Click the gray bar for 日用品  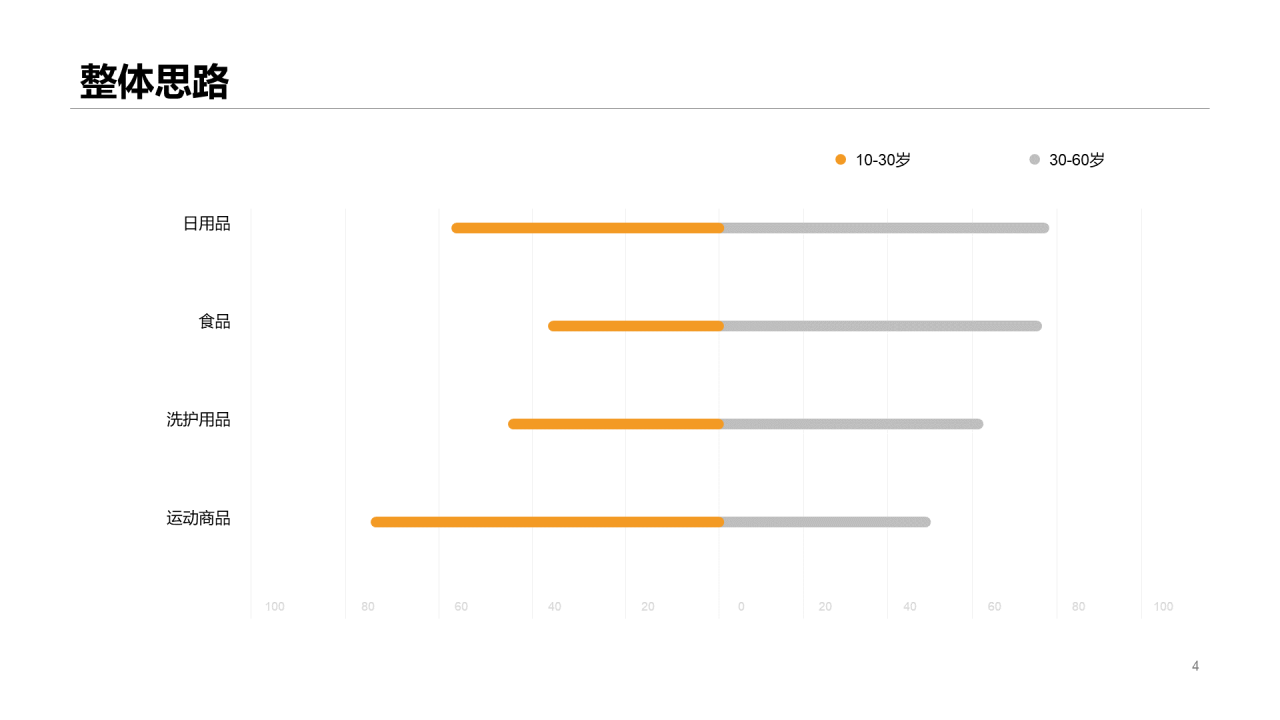click(886, 228)
